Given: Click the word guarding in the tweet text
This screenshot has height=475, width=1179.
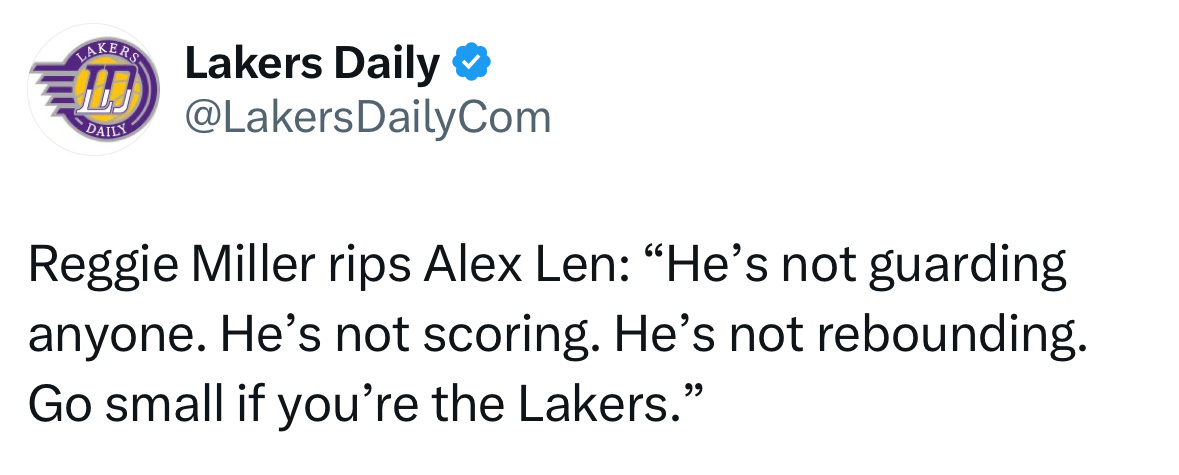Looking at the screenshot, I should (968, 268).
